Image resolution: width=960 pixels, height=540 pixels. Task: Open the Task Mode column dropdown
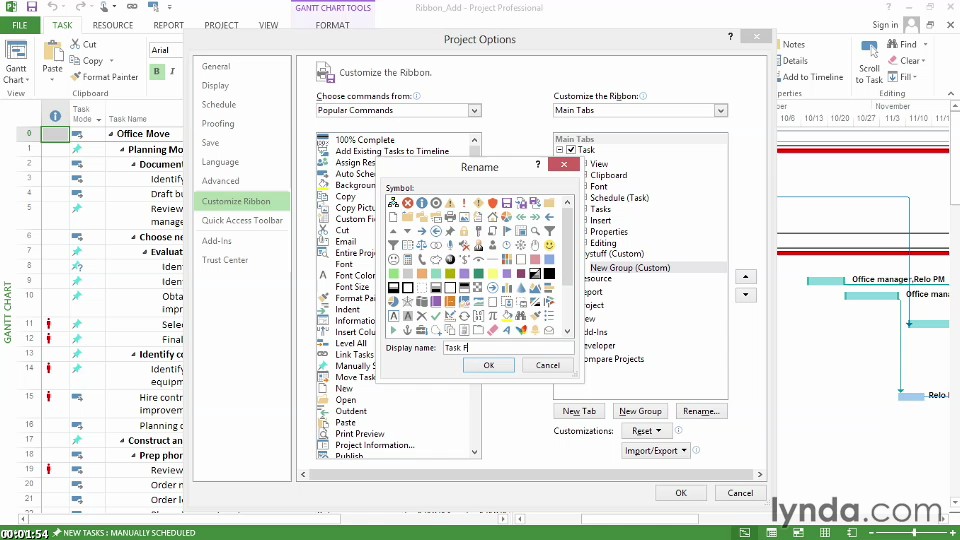99,120
